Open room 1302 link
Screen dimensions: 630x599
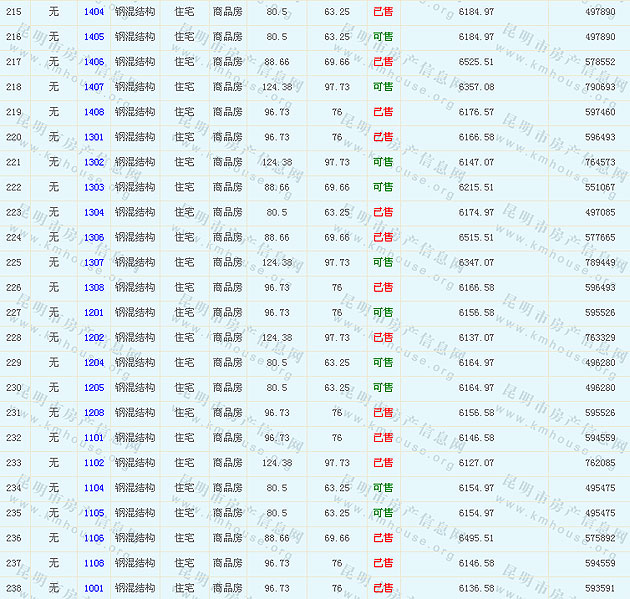93,162
